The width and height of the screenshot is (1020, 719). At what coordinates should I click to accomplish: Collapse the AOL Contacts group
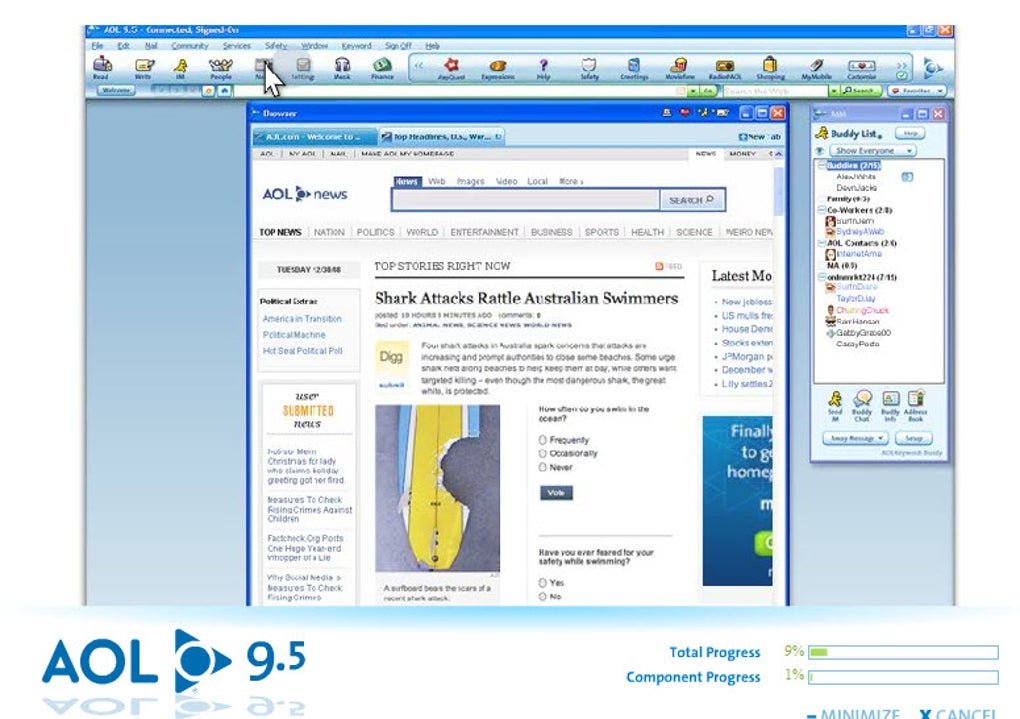coord(822,243)
